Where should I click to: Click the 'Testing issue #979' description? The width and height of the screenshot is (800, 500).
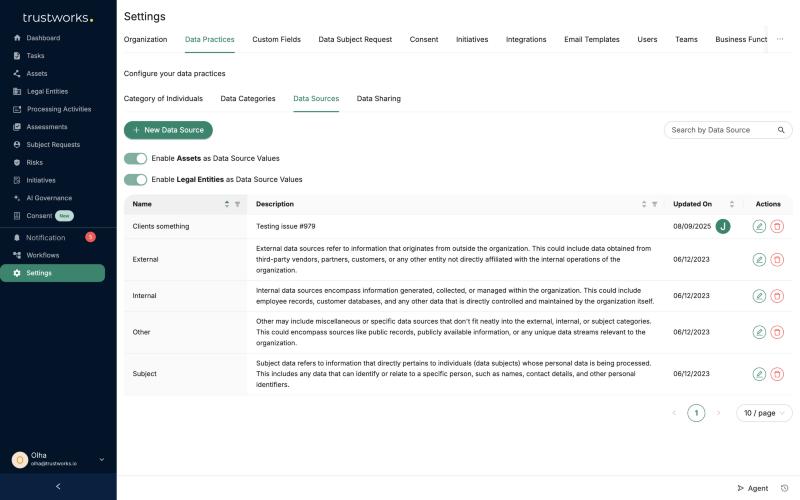coord(285,226)
